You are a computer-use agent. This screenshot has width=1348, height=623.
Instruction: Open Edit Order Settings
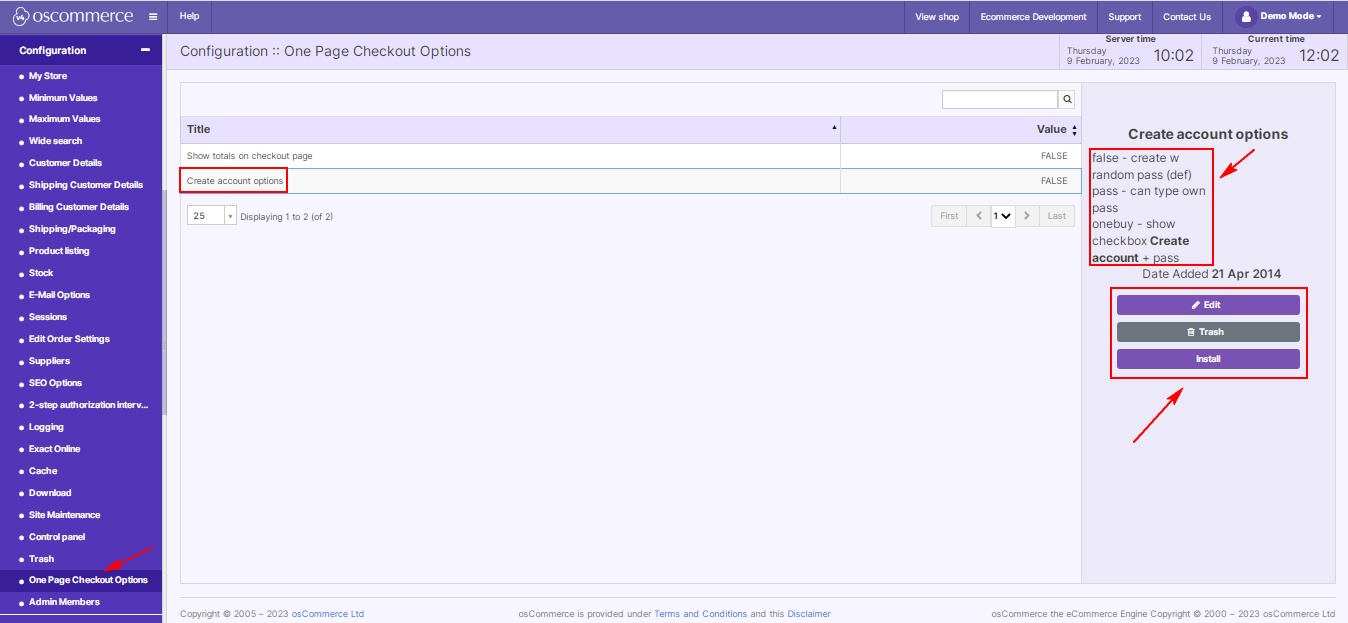pyautogui.click(x=69, y=339)
